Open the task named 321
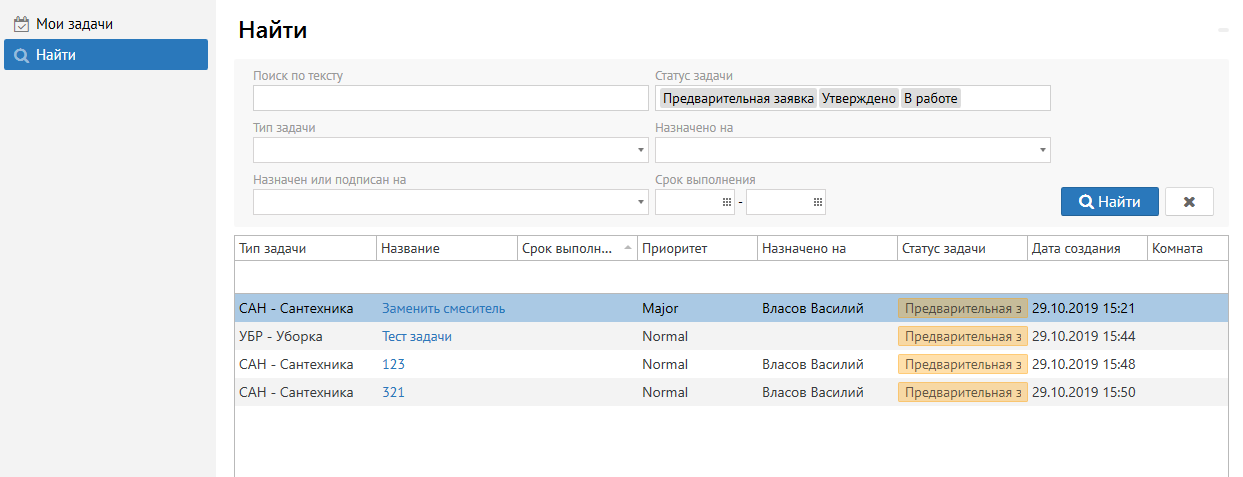 click(x=393, y=393)
